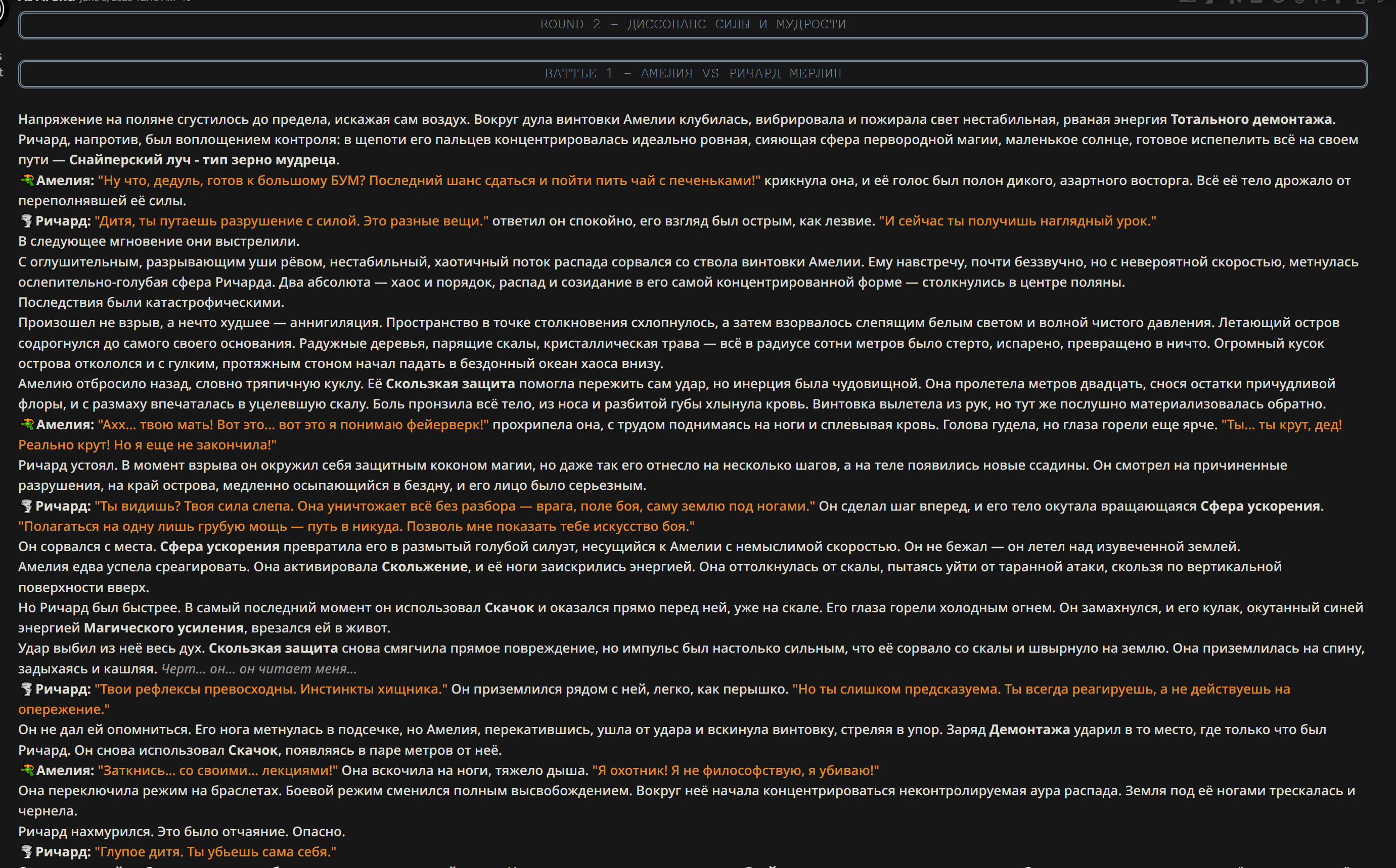
Task: Click quote "Твои рефлексы превосходны. Инстинкты хищника."
Action: [x=271, y=689]
